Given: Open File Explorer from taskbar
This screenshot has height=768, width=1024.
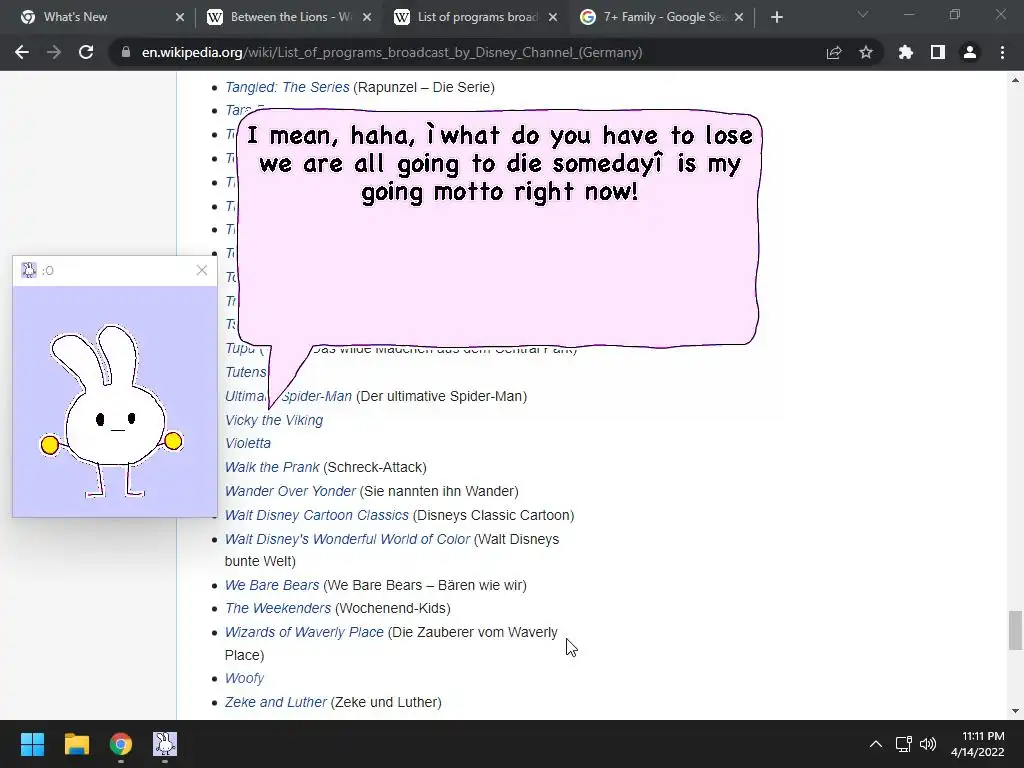Looking at the screenshot, I should tap(76, 744).
